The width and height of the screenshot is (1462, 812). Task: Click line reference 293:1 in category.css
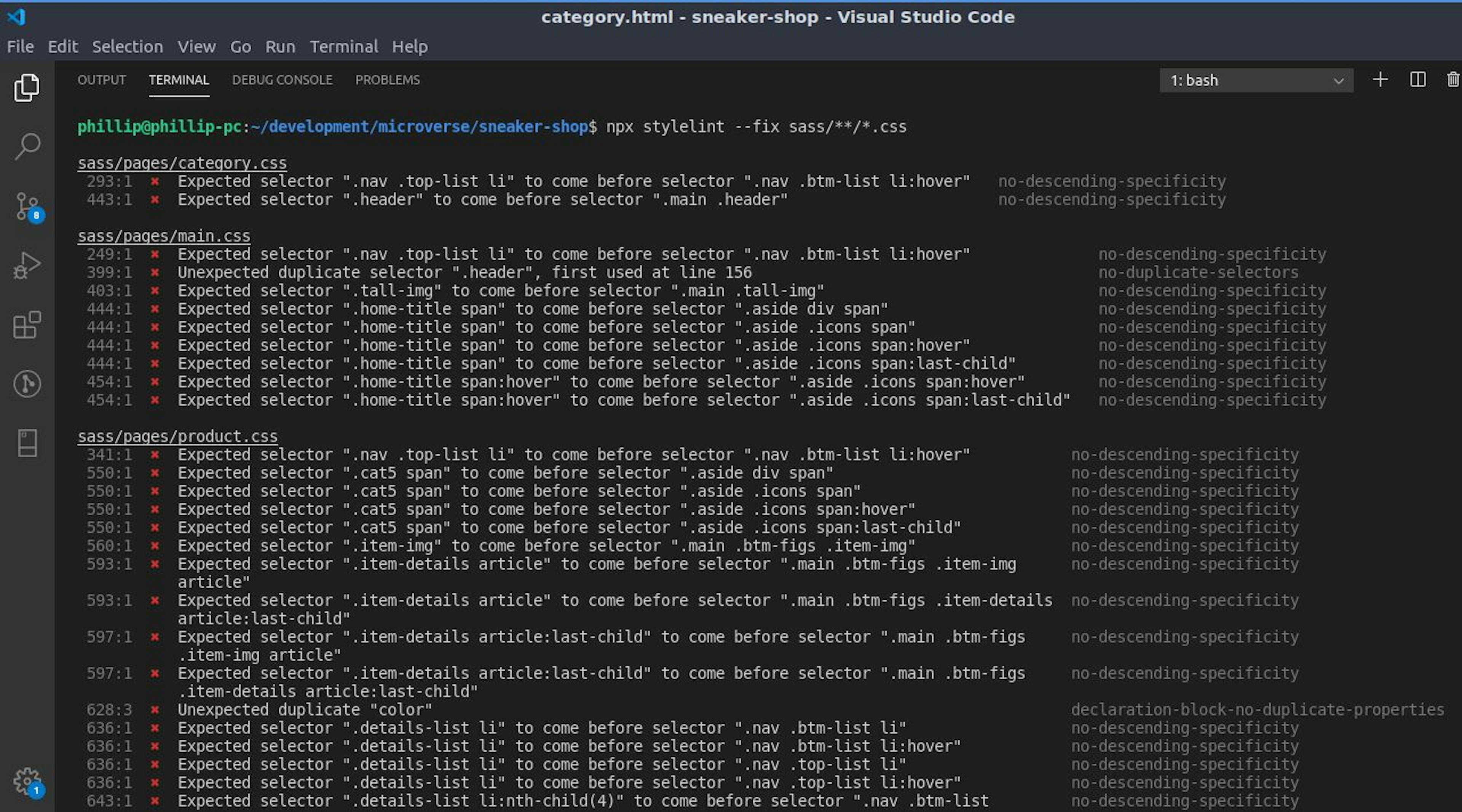tap(109, 182)
